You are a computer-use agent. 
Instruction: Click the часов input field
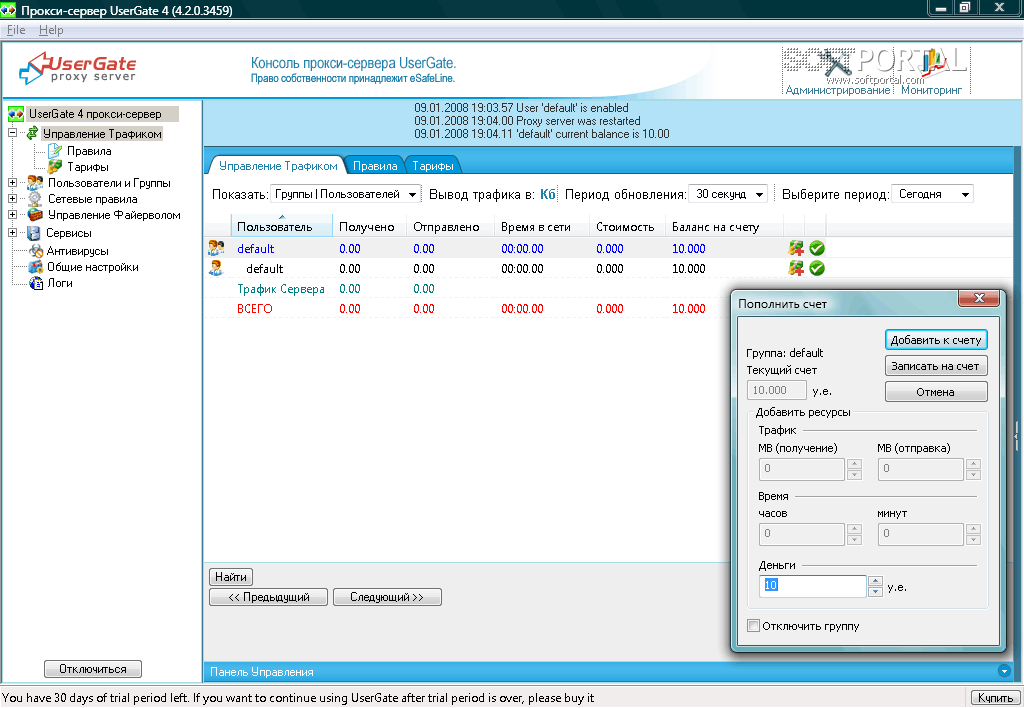point(802,534)
